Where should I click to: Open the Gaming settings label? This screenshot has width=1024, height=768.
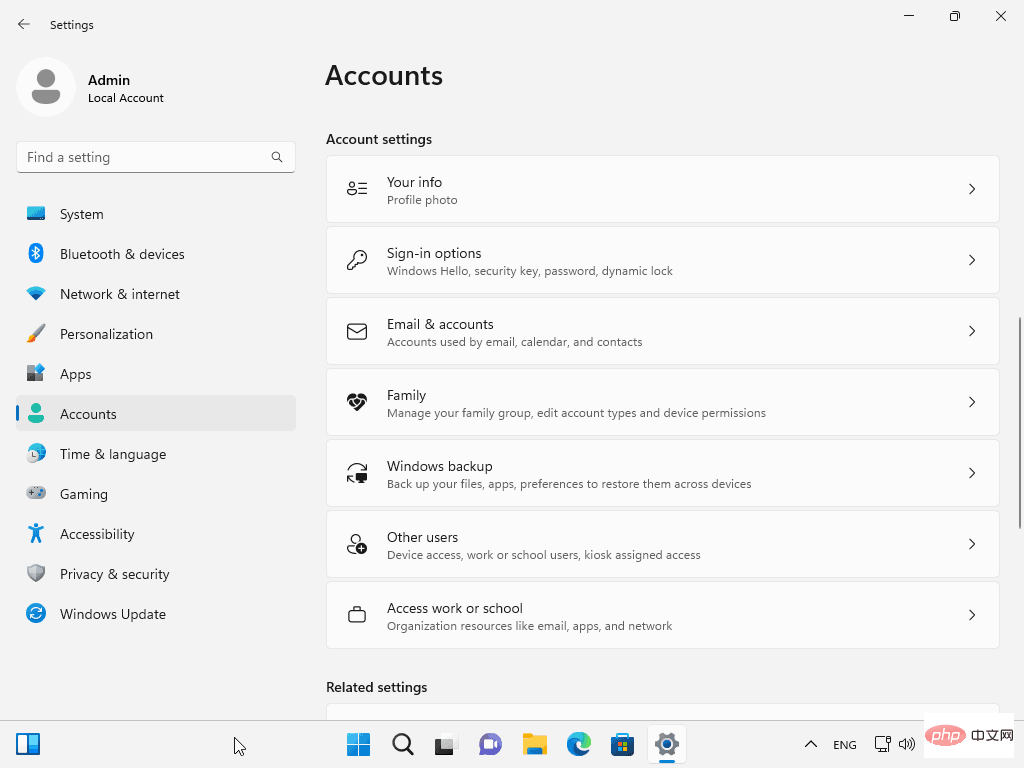click(x=84, y=494)
